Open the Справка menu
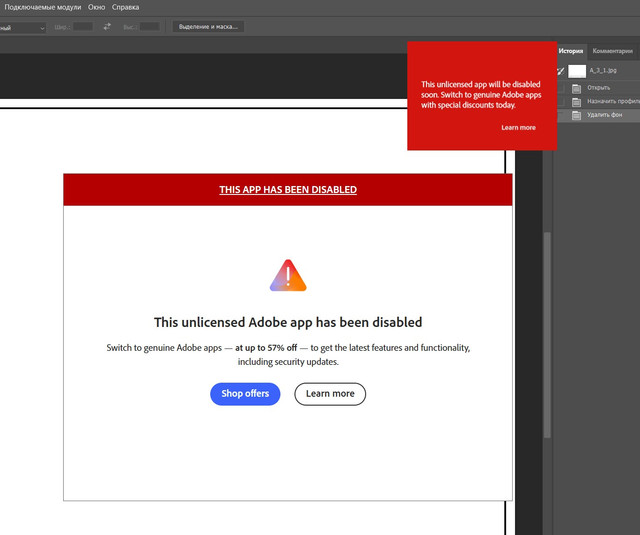640x535 pixels. (125, 7)
